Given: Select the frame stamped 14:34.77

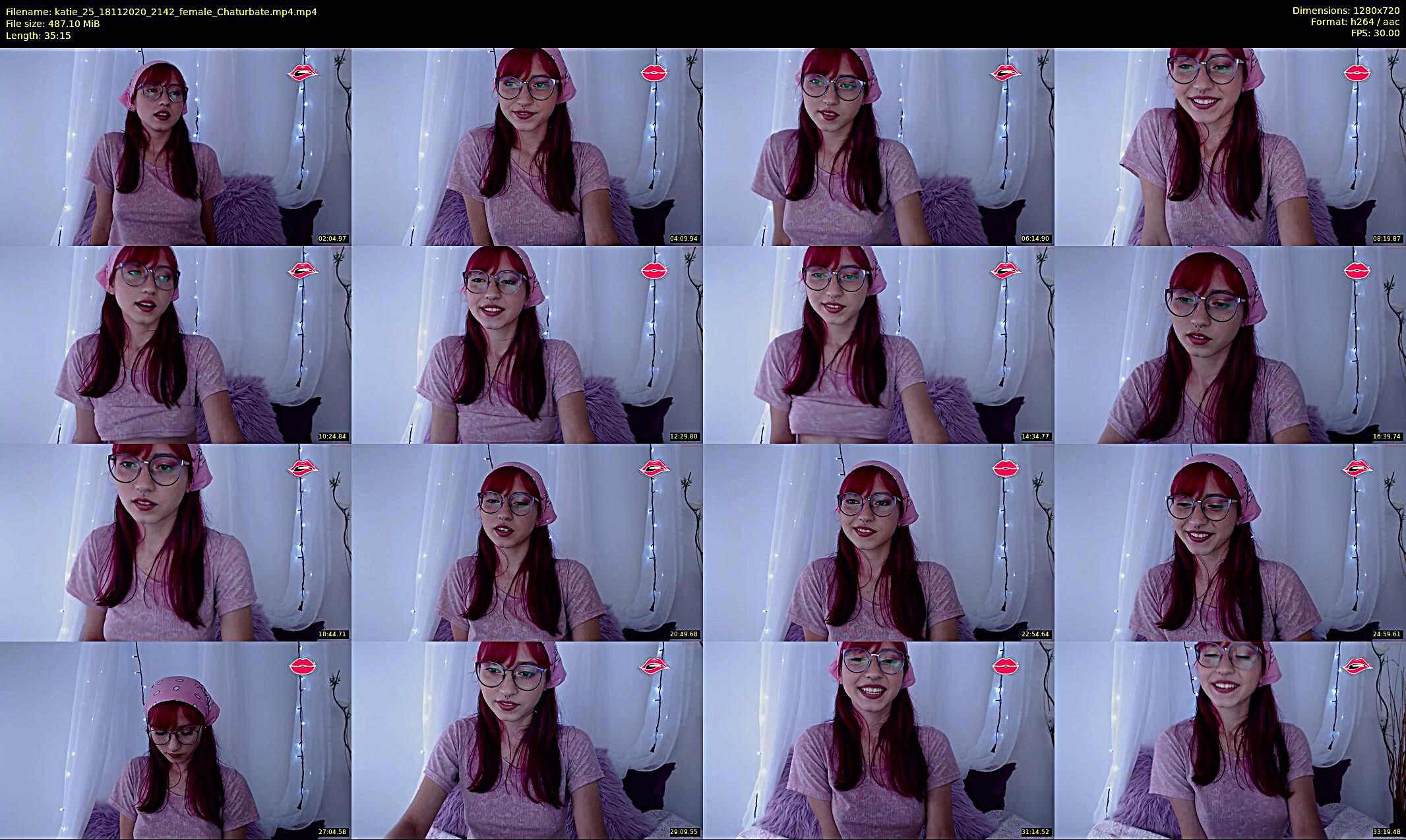Looking at the screenshot, I should pos(878,344).
